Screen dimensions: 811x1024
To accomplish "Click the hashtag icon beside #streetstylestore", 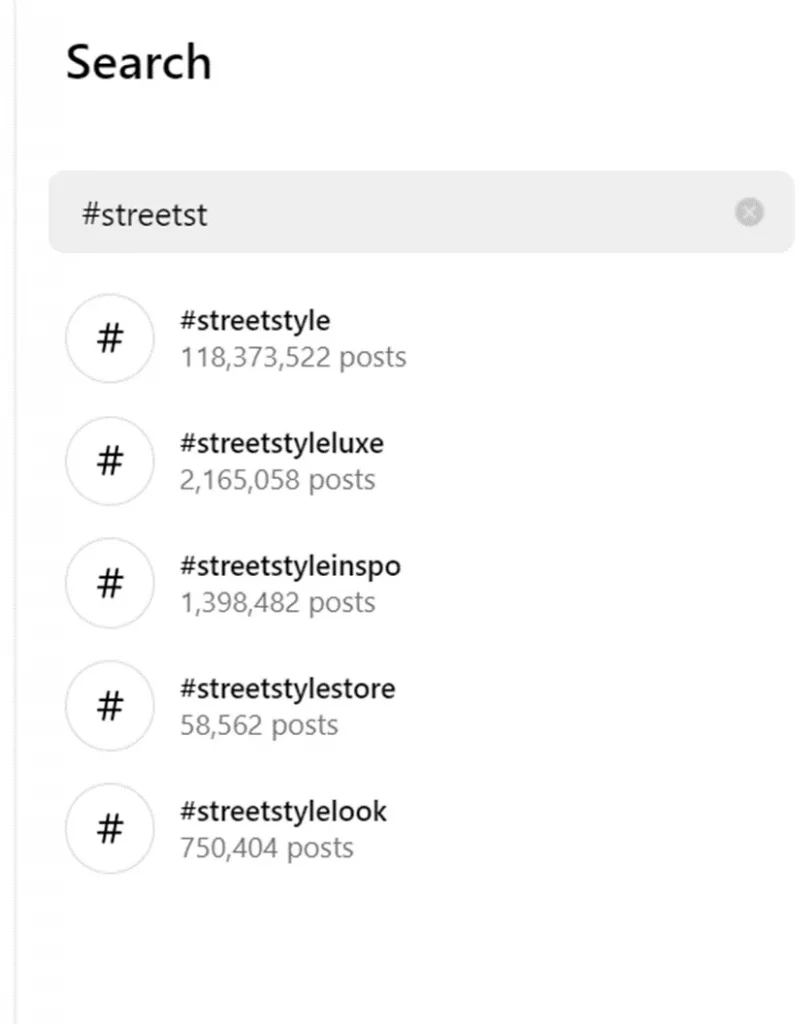I will point(110,706).
